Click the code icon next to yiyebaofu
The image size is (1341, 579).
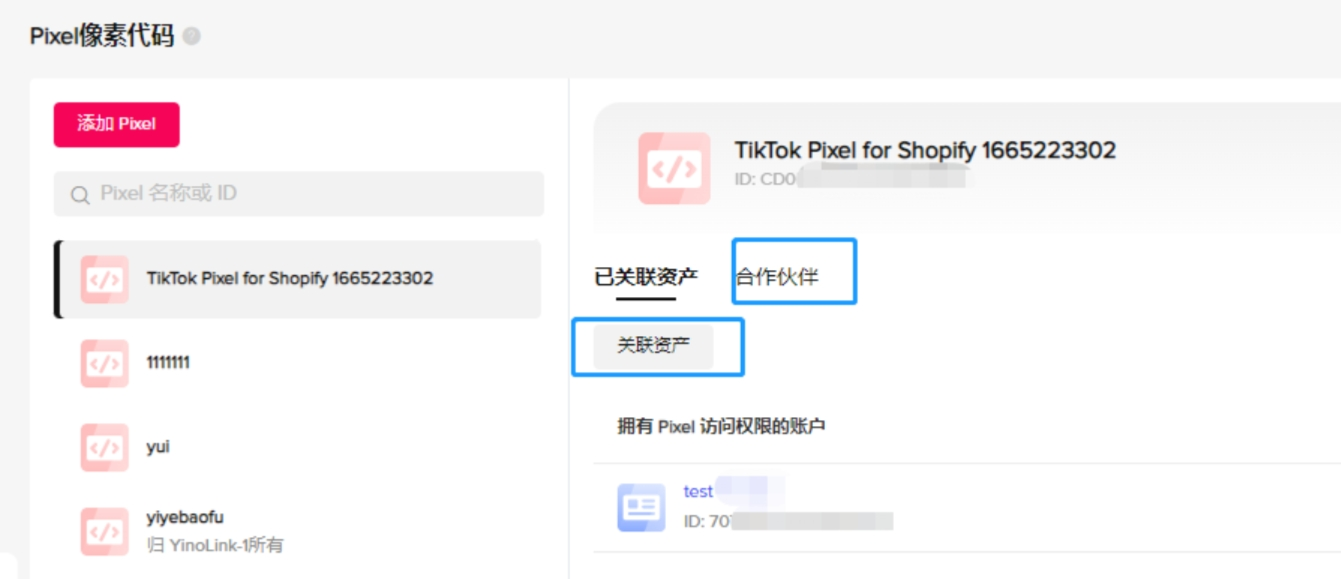[105, 531]
